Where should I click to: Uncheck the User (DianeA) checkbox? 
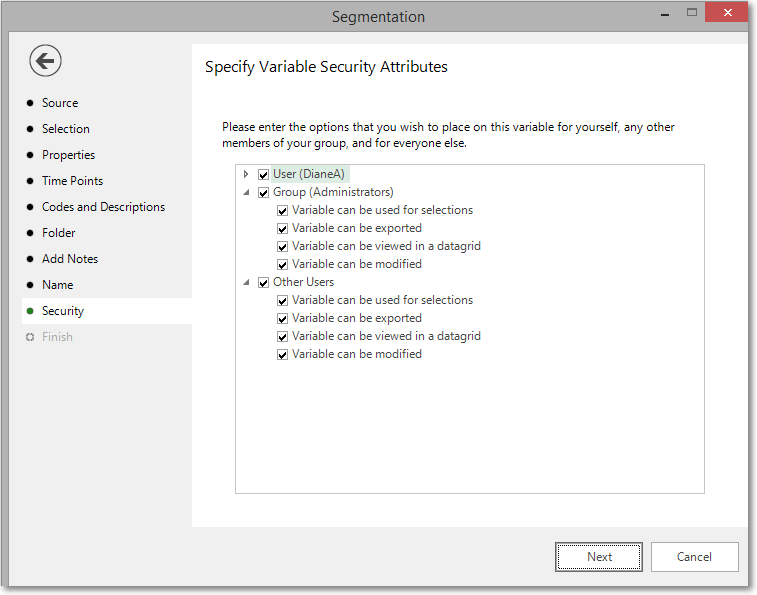pyautogui.click(x=264, y=174)
